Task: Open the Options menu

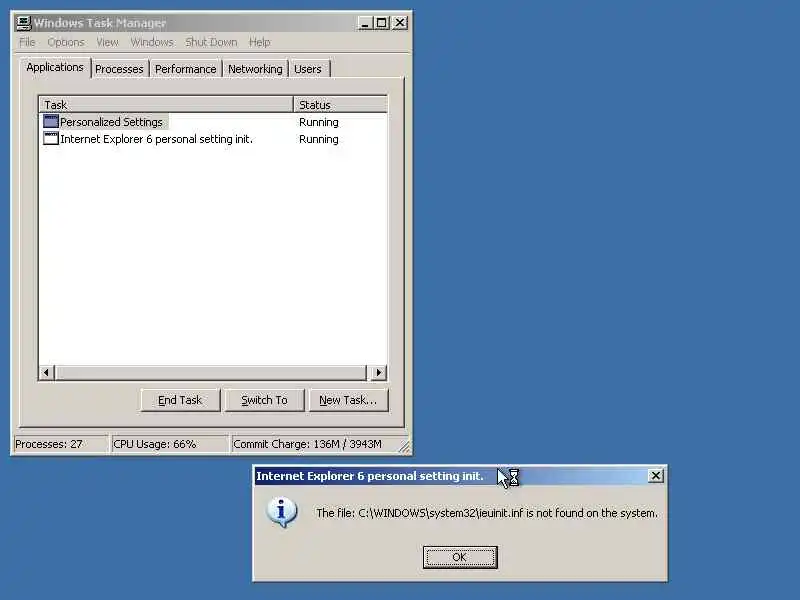Action: click(x=66, y=42)
